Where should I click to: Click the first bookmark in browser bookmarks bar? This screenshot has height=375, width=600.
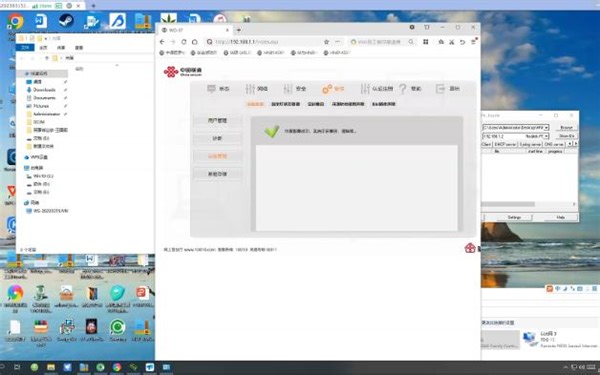point(172,53)
